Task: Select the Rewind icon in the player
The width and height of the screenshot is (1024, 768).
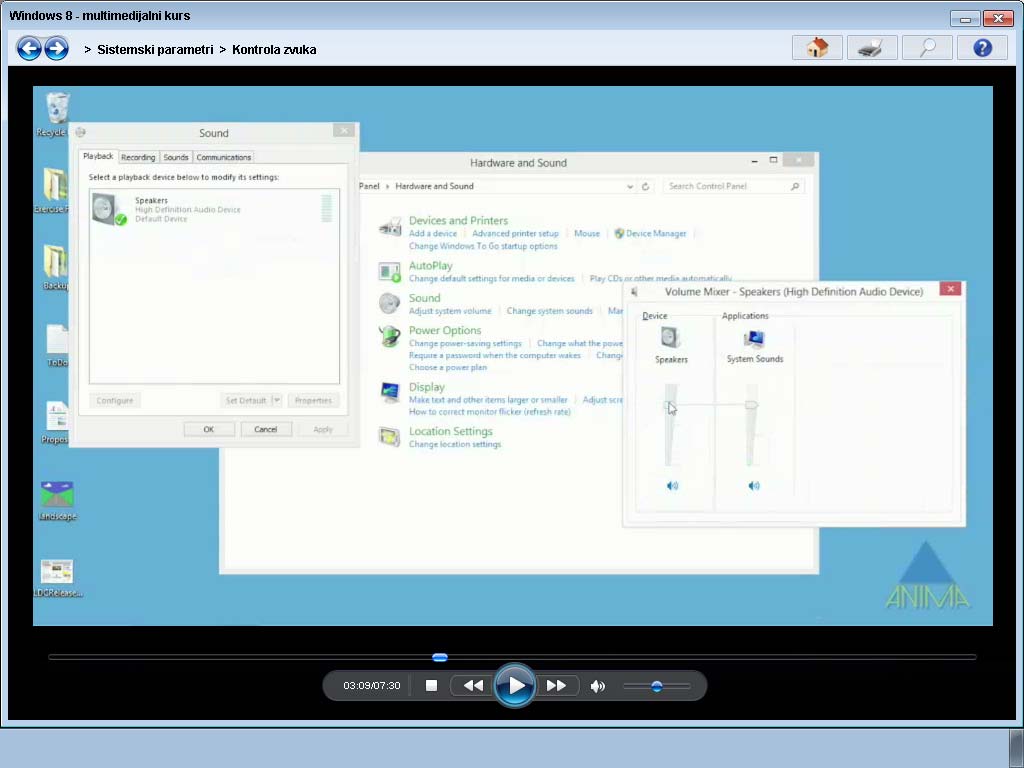Action: pos(471,685)
